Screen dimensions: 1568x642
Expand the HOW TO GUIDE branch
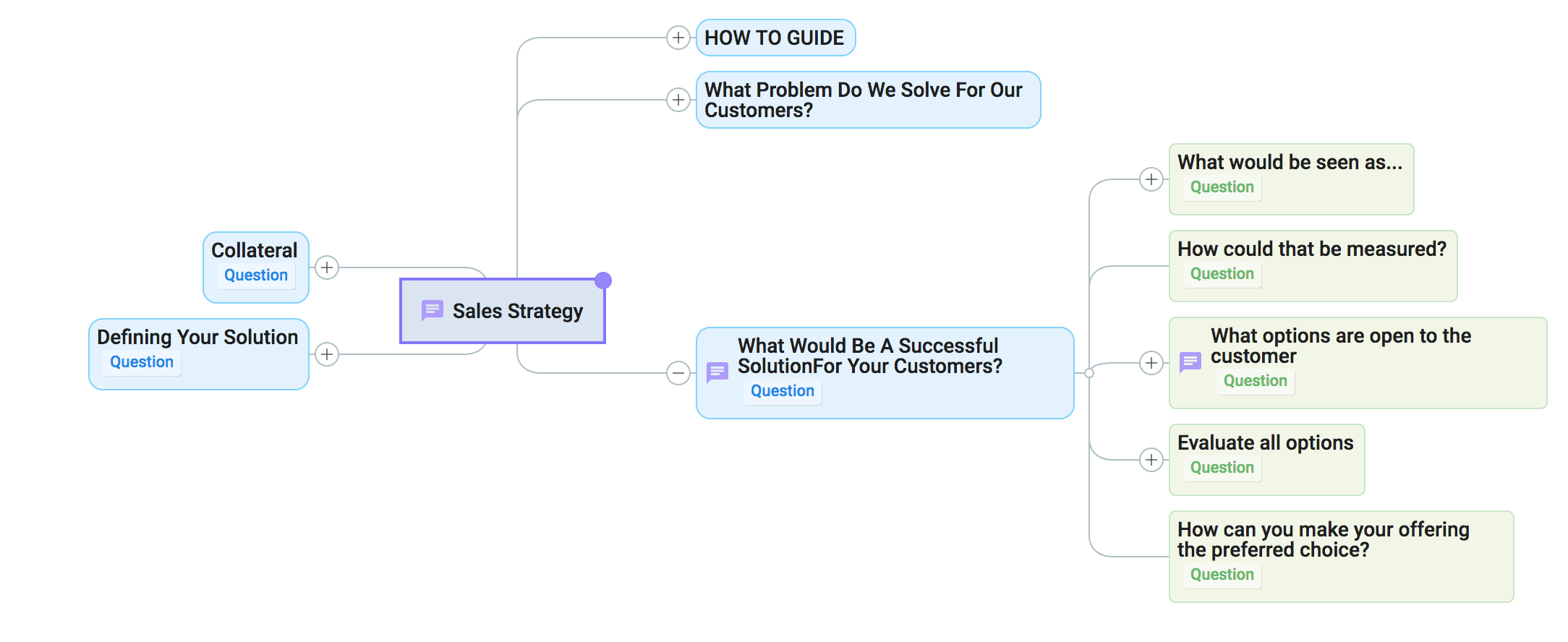(x=678, y=38)
